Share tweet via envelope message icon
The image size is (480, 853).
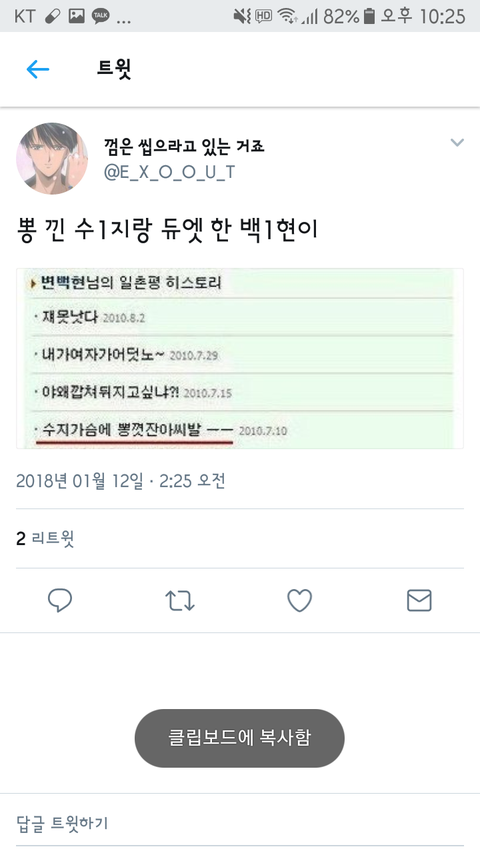419,601
